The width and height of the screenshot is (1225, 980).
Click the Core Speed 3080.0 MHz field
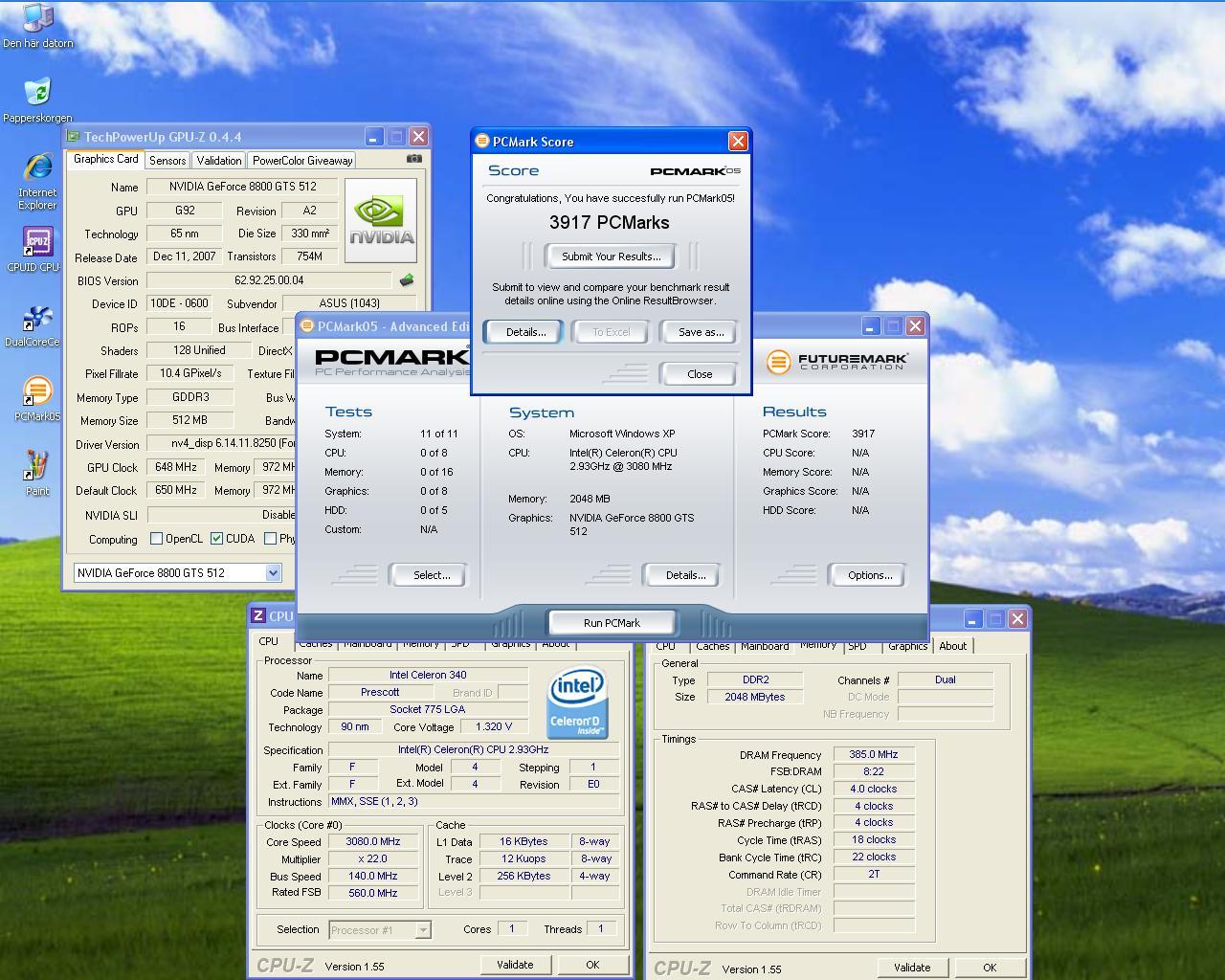click(373, 841)
